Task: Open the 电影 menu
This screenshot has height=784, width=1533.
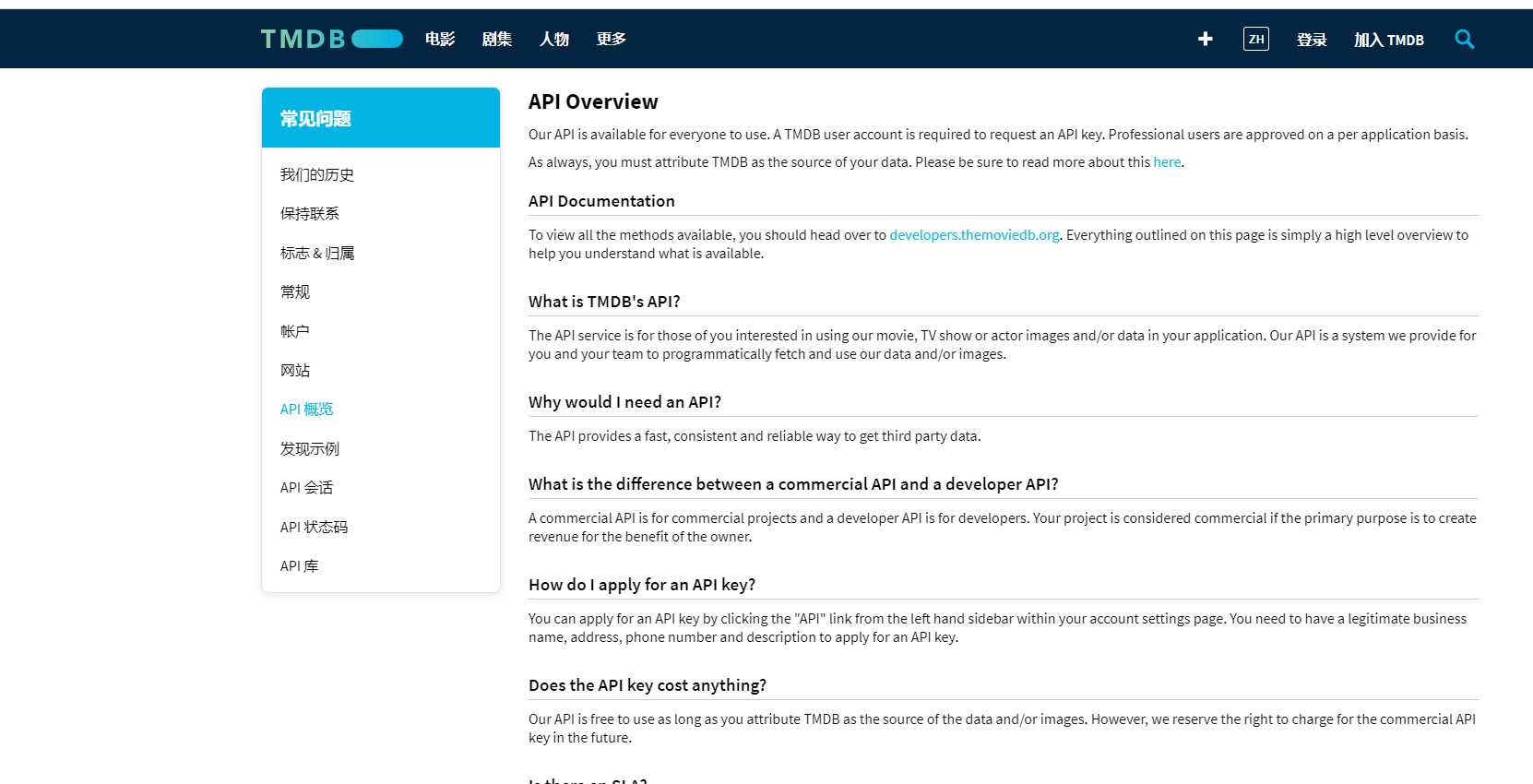Action: coord(440,39)
